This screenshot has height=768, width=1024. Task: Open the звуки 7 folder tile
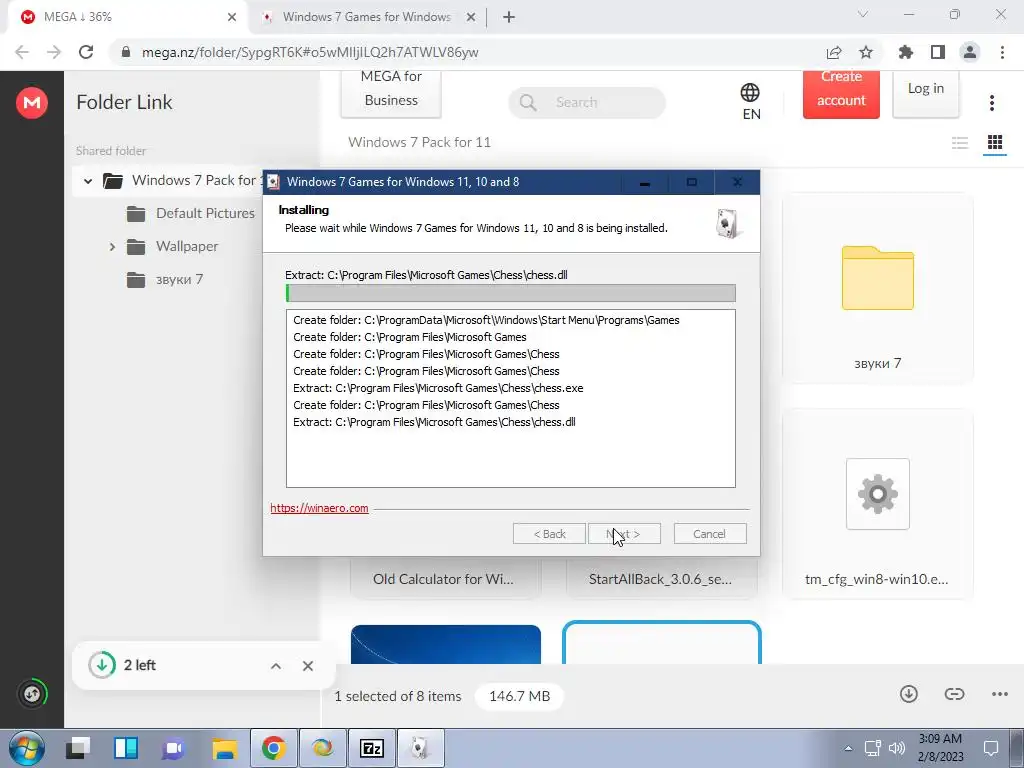(x=878, y=288)
